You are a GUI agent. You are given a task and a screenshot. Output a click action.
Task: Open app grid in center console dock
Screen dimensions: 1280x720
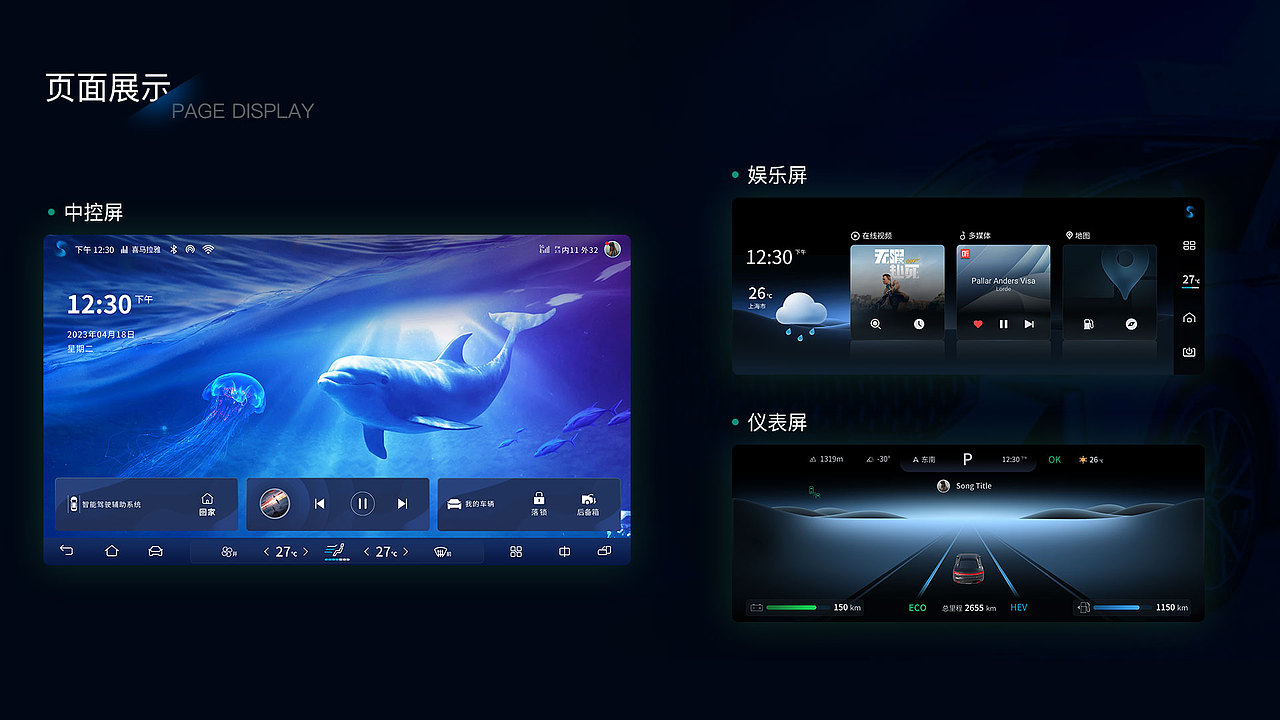516,551
